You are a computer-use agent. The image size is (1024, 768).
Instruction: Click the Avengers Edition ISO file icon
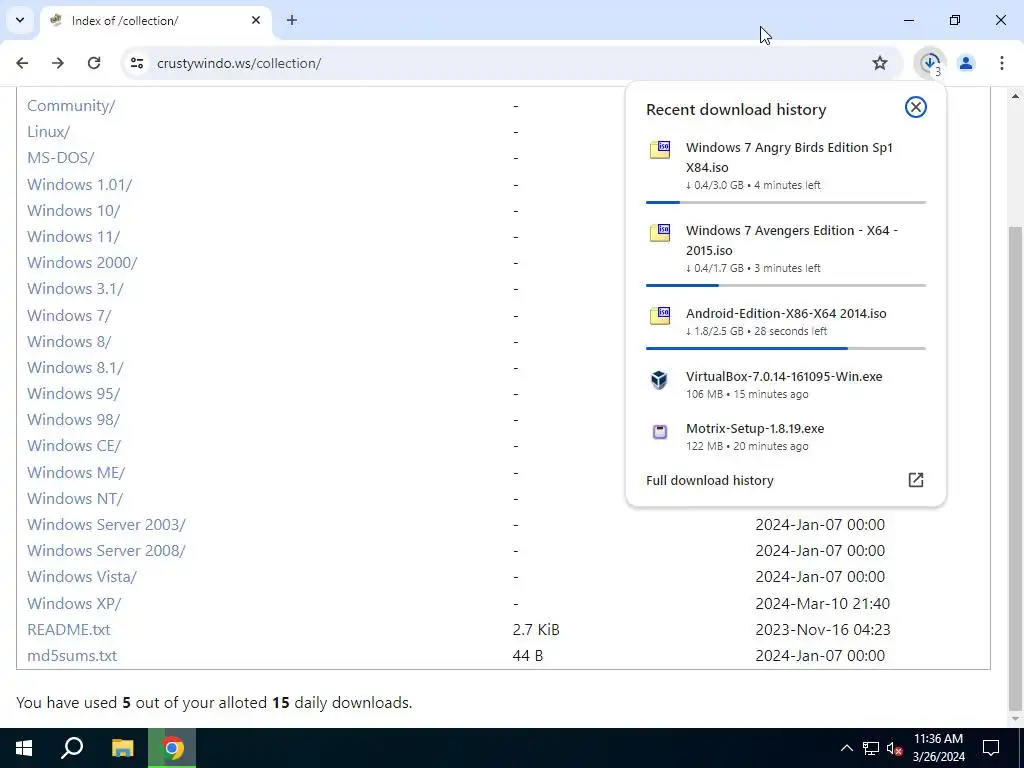point(660,232)
